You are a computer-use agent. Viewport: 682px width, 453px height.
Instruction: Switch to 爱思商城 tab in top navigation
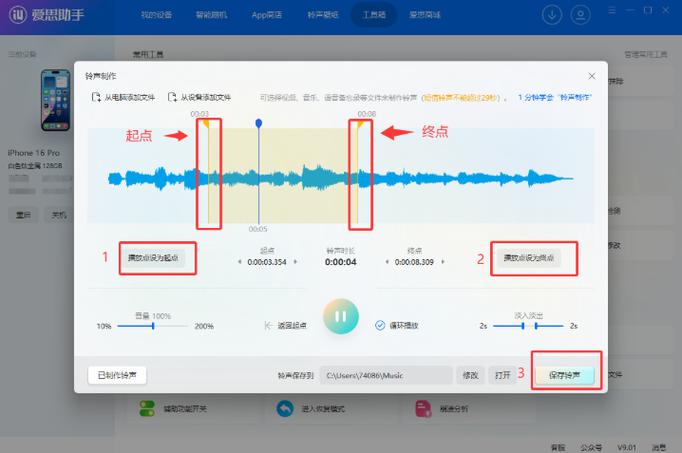pos(425,15)
